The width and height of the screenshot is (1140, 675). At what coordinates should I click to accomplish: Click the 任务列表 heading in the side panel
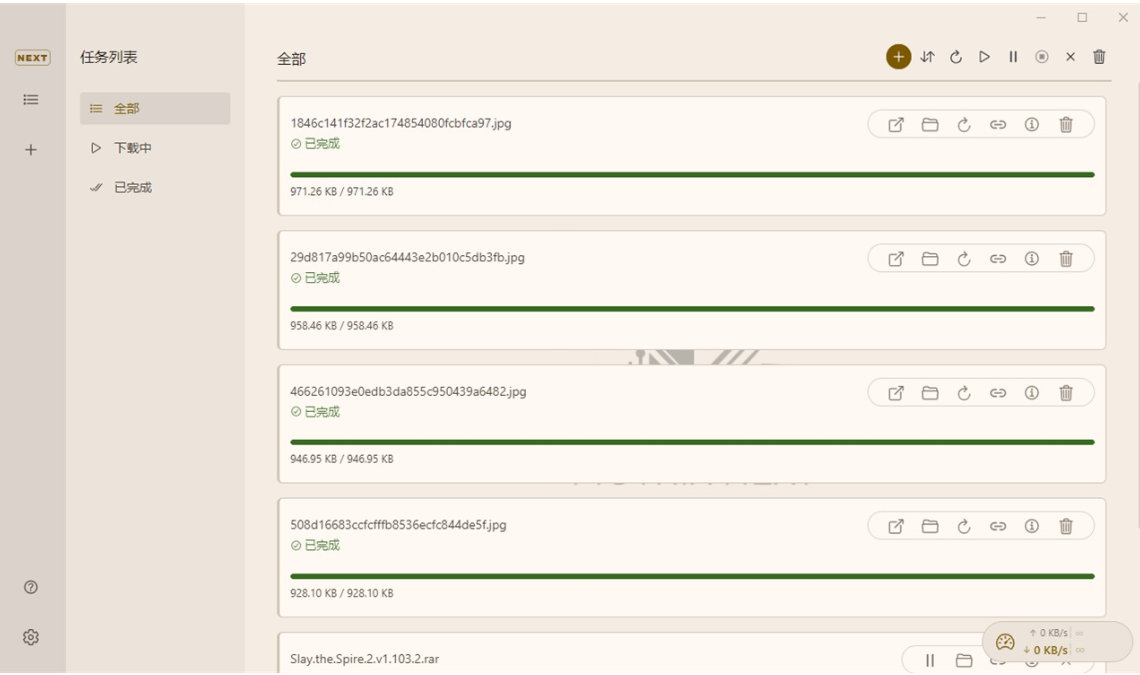coord(108,57)
